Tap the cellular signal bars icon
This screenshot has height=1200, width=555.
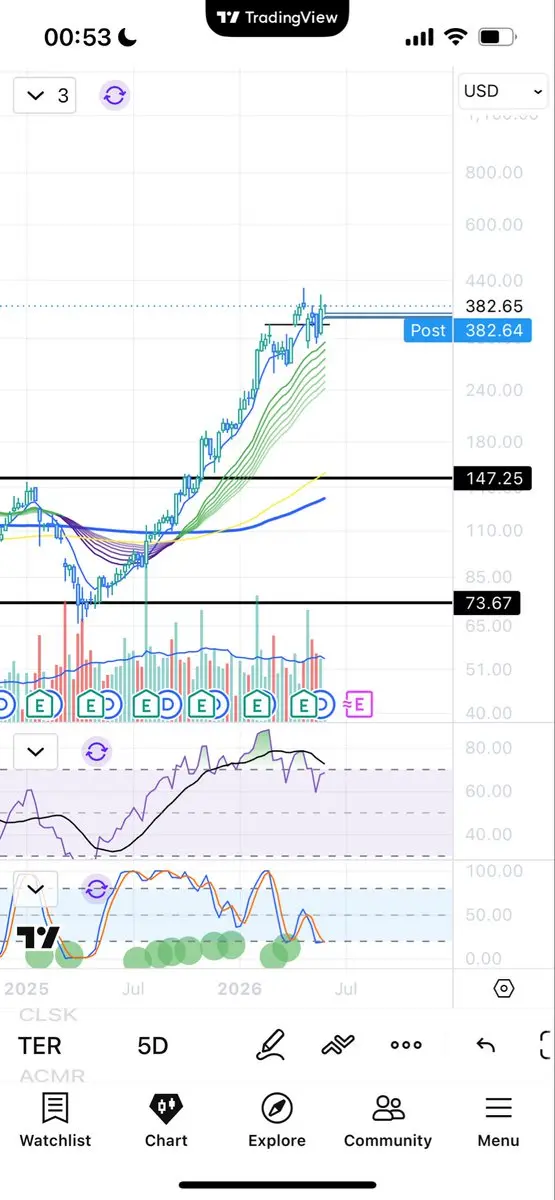[420, 38]
